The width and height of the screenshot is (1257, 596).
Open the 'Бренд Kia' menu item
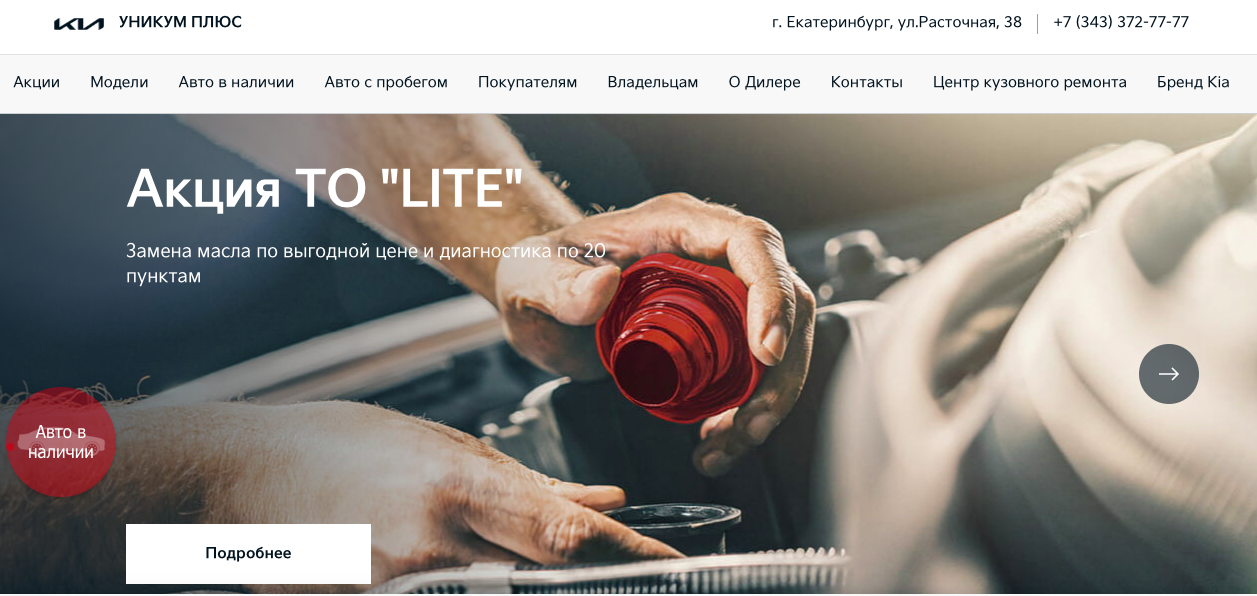1193,82
